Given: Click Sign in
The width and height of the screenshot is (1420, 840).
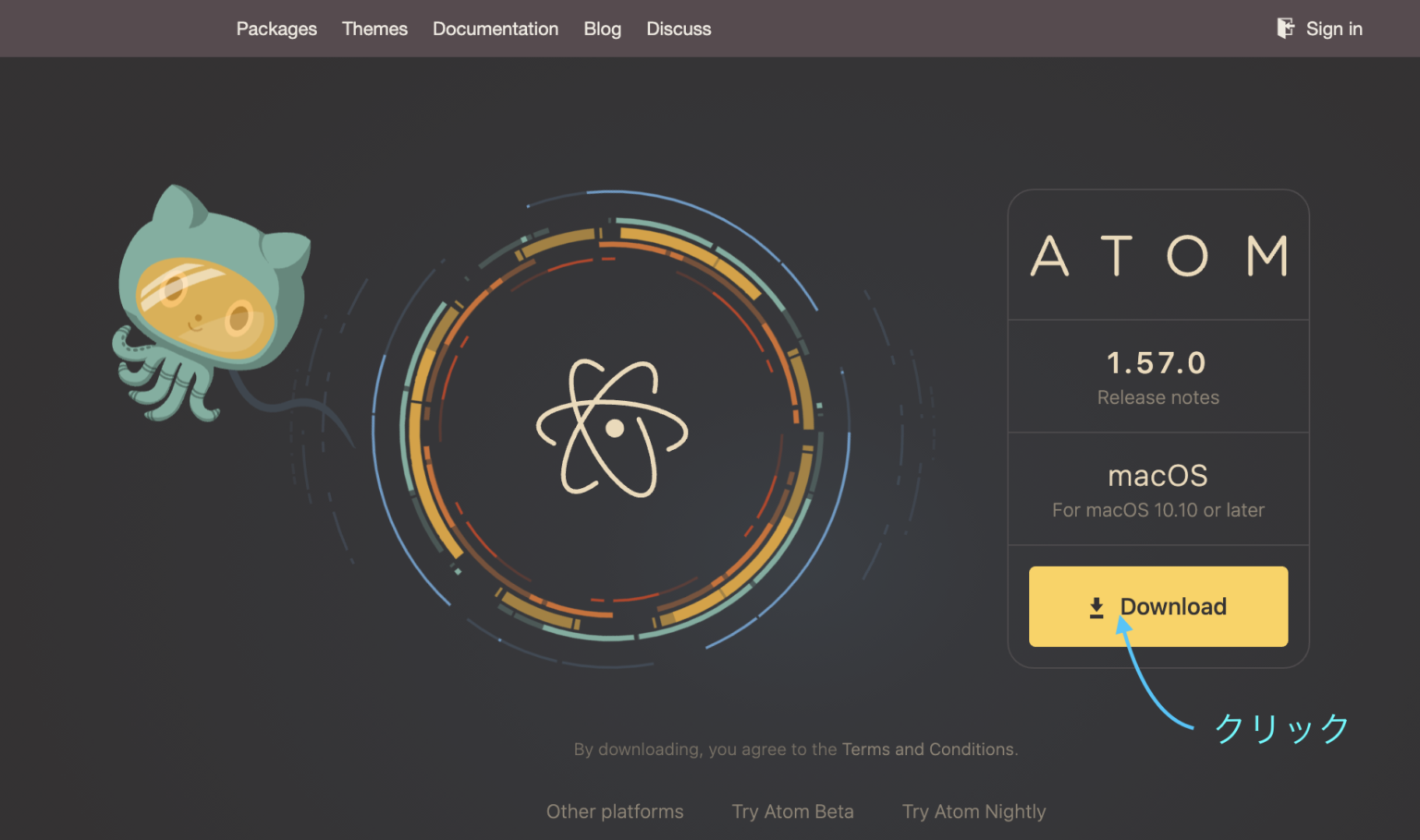Looking at the screenshot, I should pyautogui.click(x=1334, y=29).
